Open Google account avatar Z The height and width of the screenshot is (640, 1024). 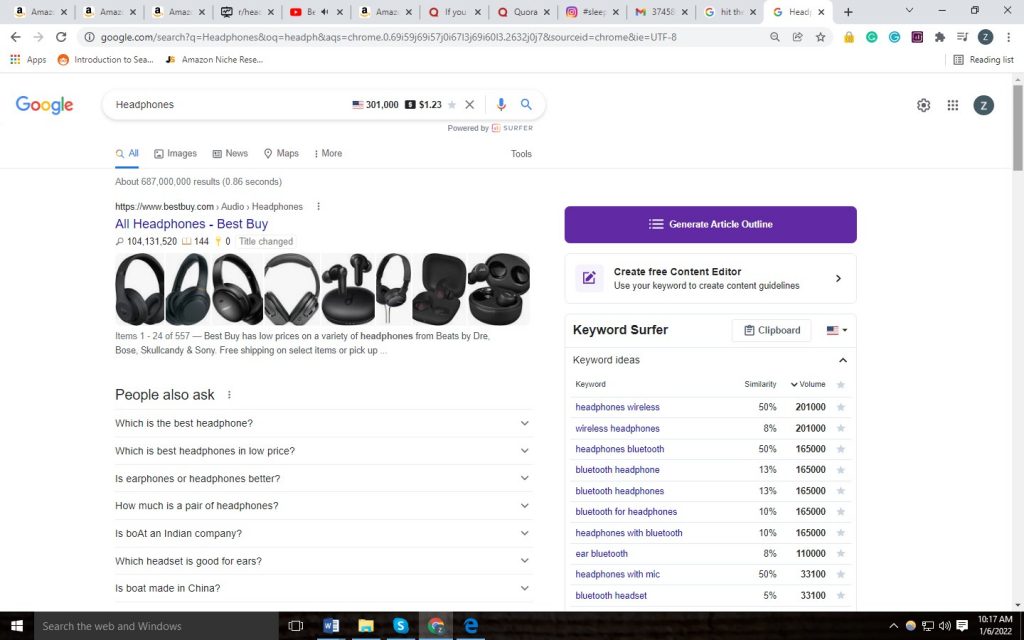[x=984, y=105]
